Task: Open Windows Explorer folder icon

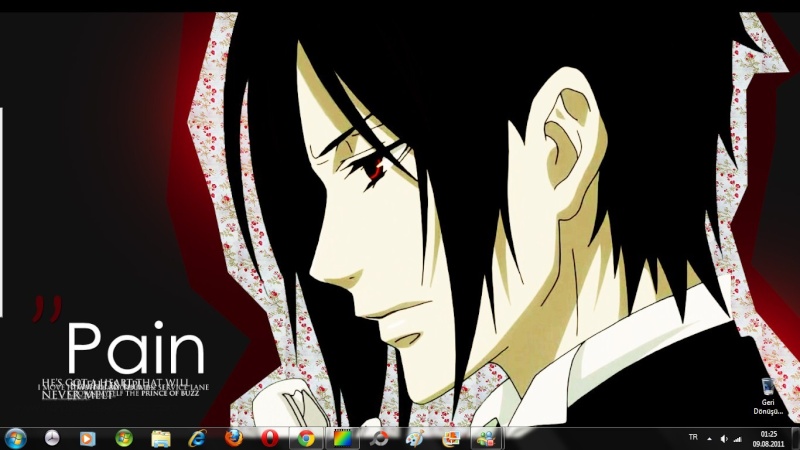Action: (161, 439)
